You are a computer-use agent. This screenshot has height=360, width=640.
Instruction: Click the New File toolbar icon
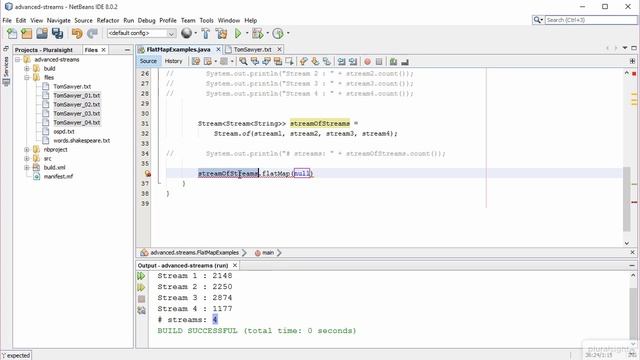(x=12, y=33)
